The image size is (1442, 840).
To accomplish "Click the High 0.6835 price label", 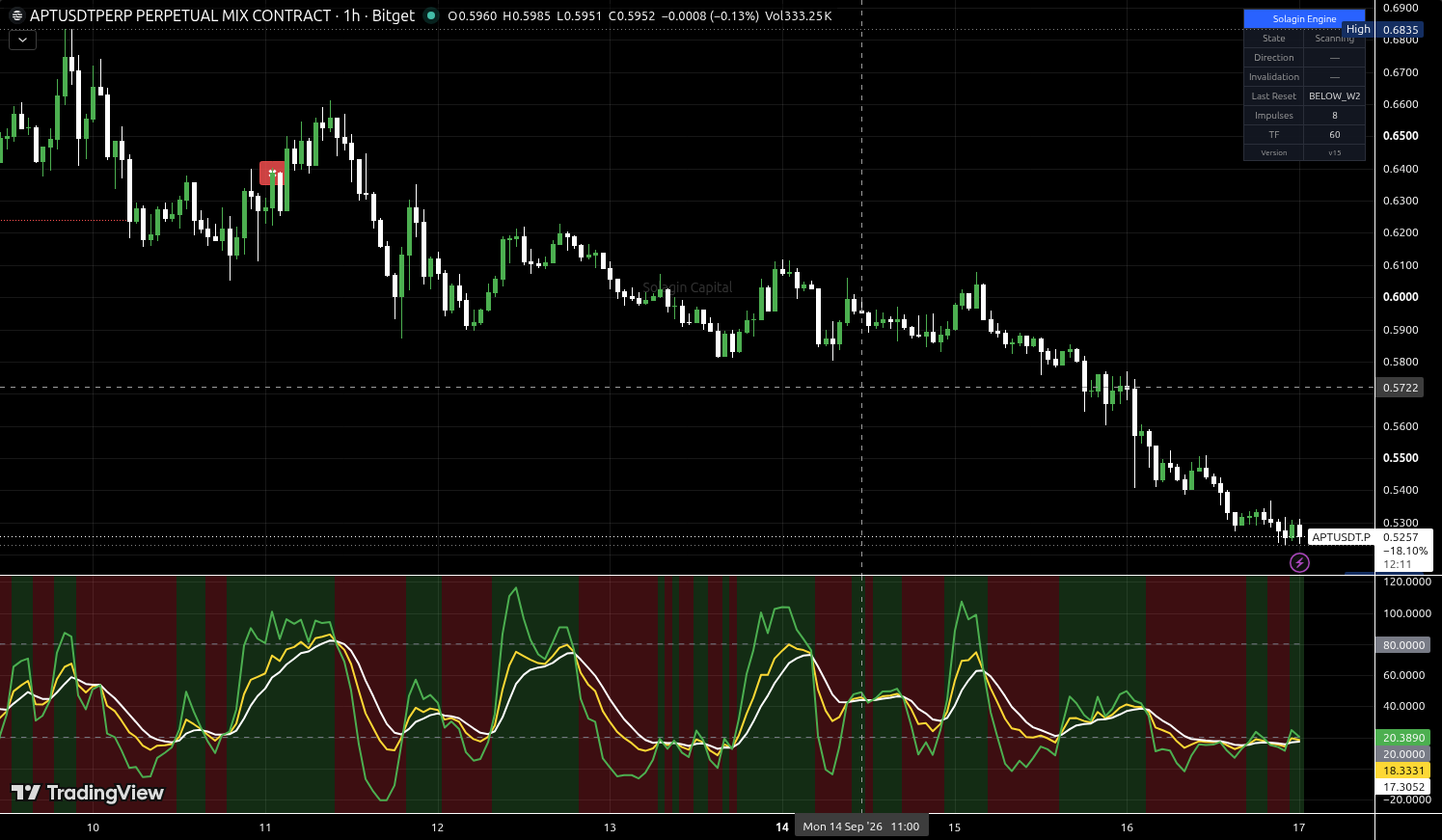I will 1382,30.
